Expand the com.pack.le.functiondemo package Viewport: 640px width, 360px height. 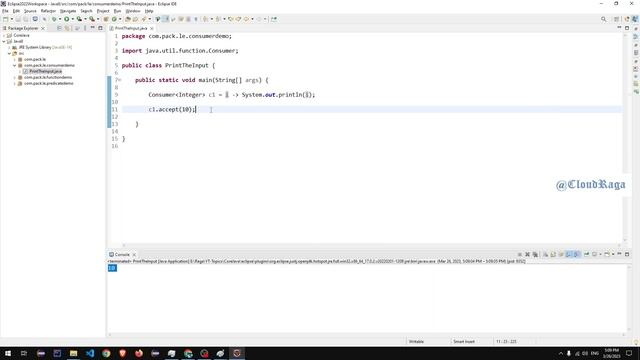tap(15, 77)
